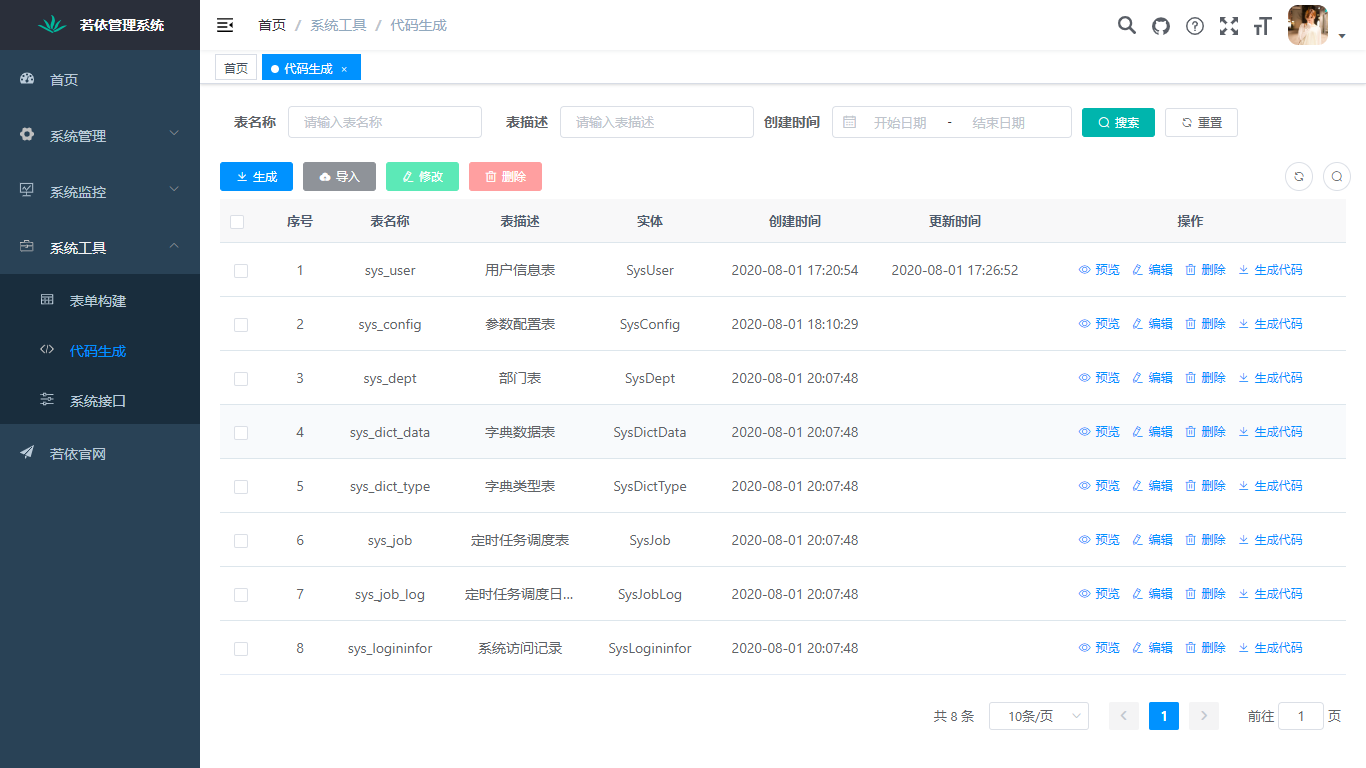Toggle fullscreen with the expand icon
Screen dimensions: 1366x768
pos(1229,25)
